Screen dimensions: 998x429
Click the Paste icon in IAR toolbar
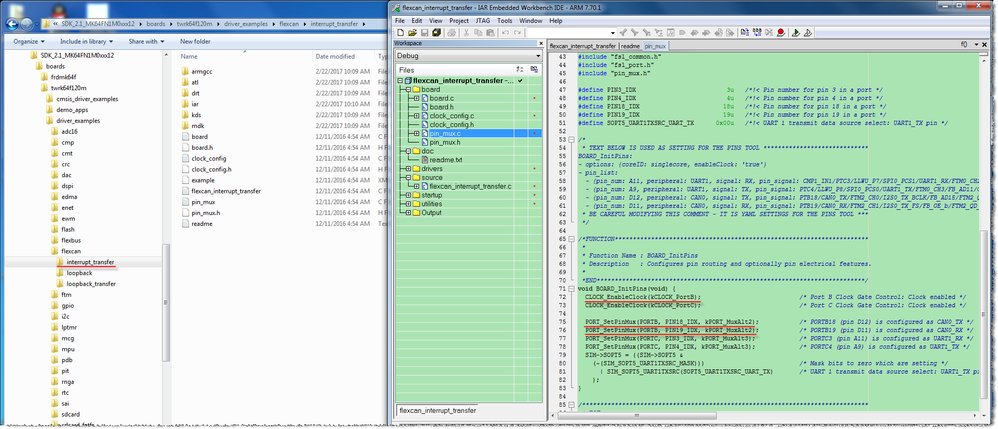point(490,32)
